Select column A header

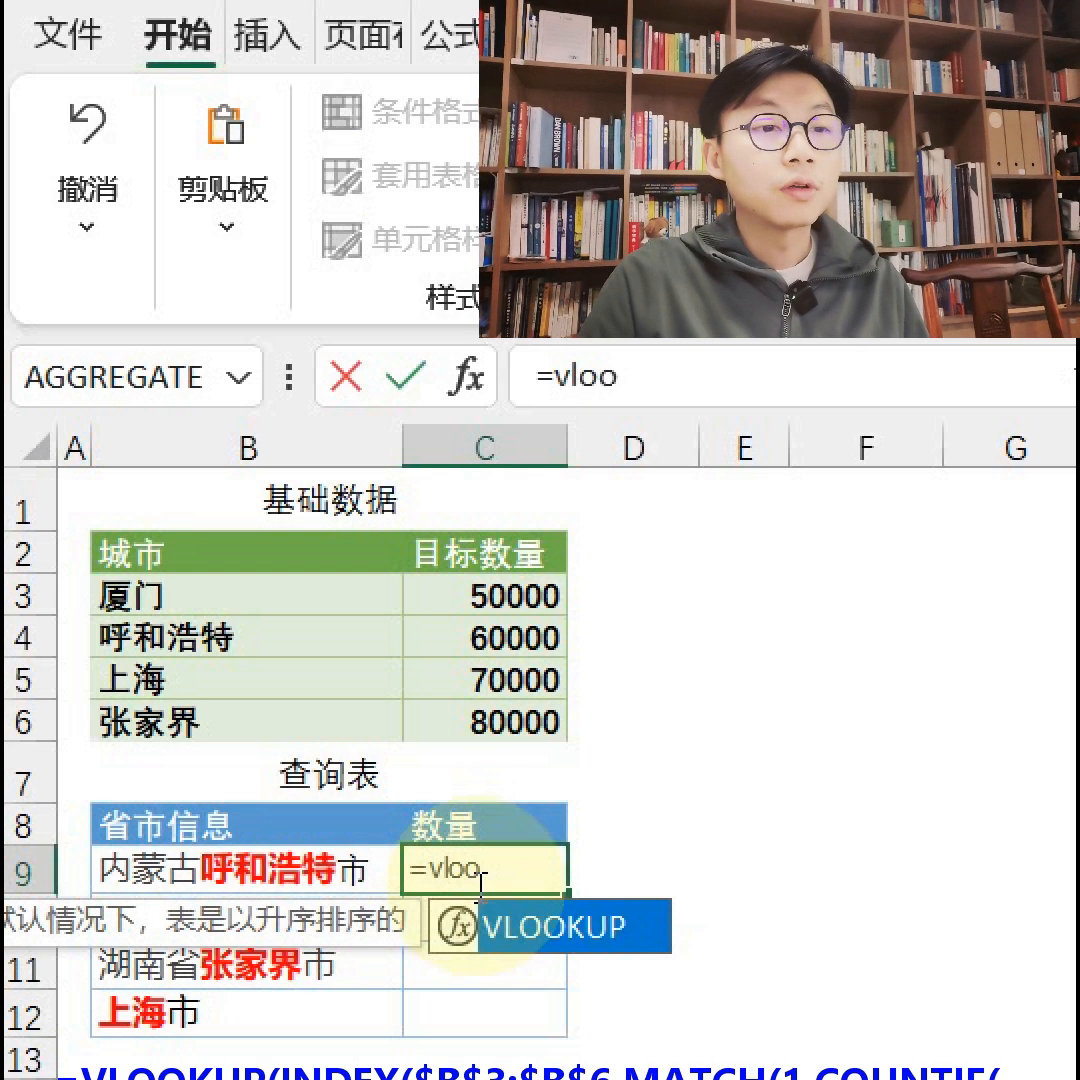(74, 448)
